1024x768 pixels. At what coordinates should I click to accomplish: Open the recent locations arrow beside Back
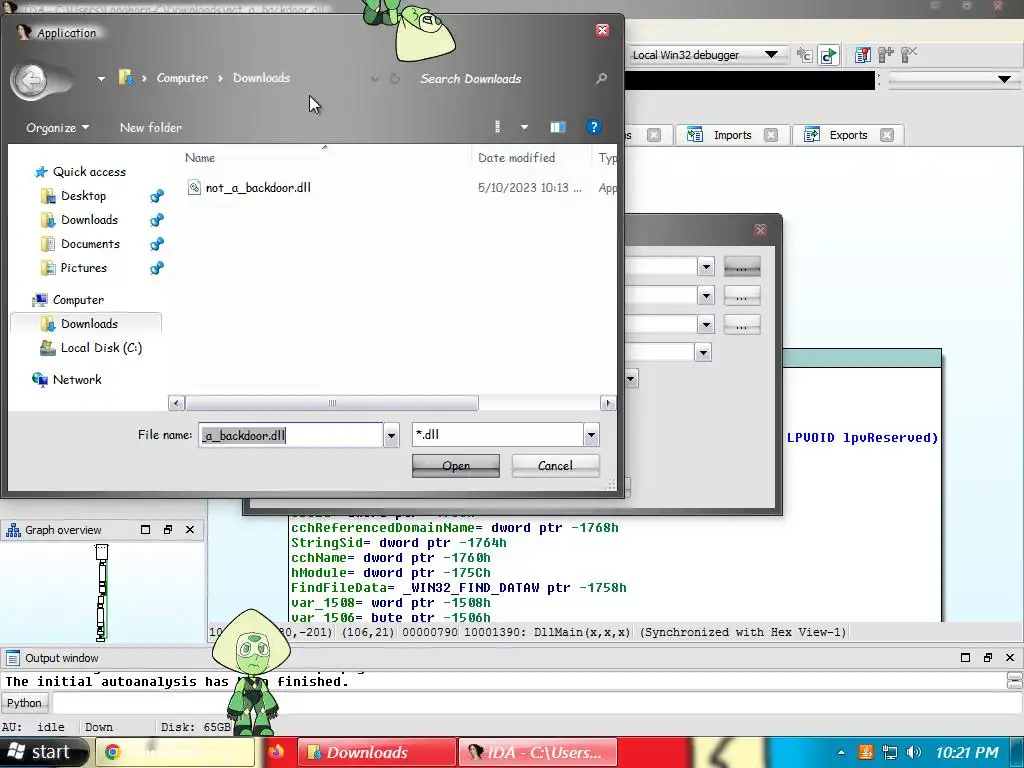click(101, 79)
